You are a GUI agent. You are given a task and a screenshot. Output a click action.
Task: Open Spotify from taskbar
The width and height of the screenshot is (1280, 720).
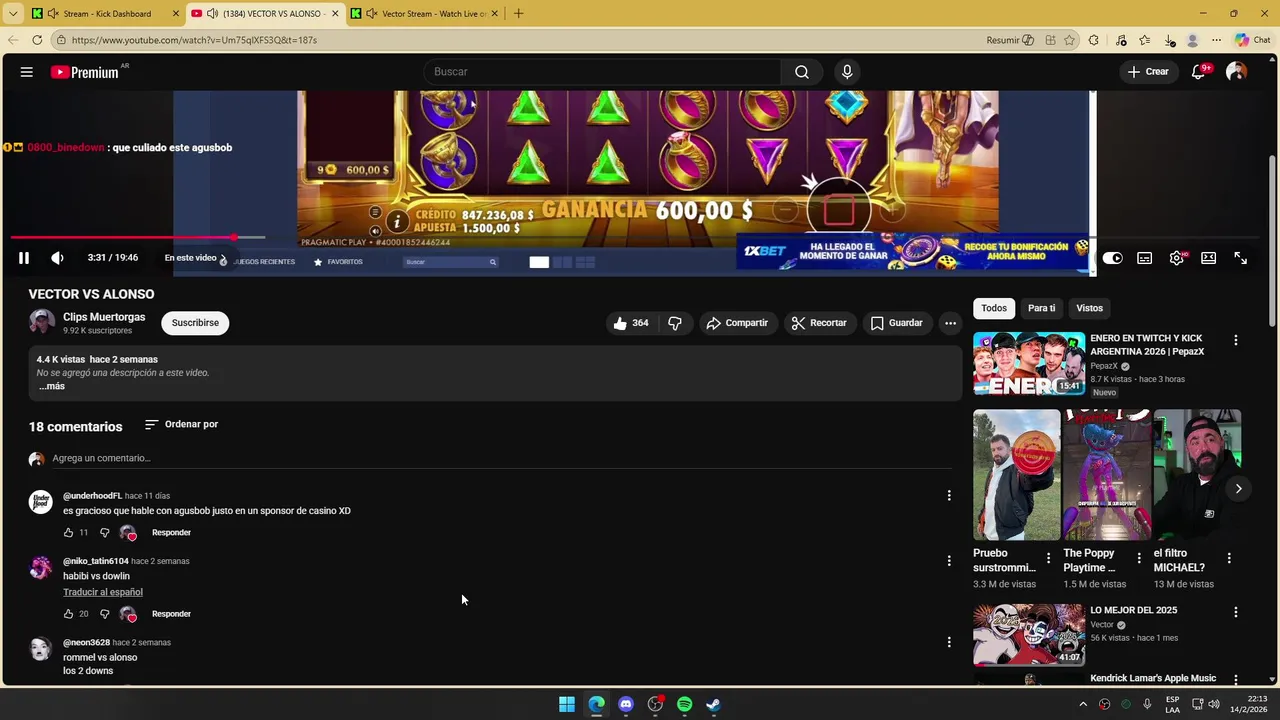pyautogui.click(x=684, y=704)
